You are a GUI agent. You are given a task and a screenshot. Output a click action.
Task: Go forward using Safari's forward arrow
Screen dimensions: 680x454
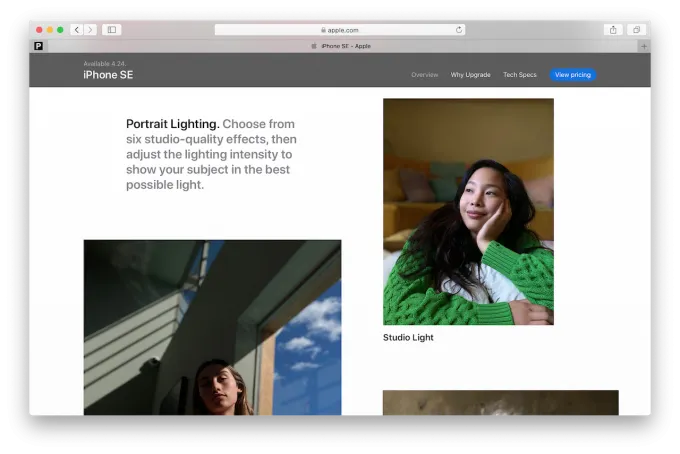90,30
